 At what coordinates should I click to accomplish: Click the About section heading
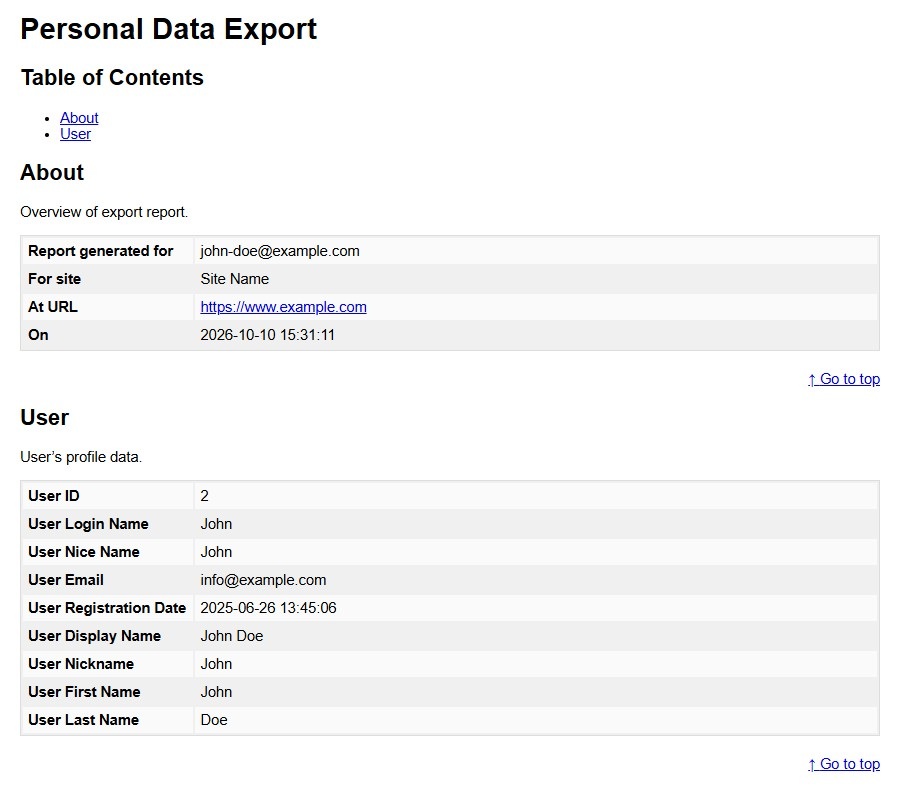pyautogui.click(x=52, y=172)
